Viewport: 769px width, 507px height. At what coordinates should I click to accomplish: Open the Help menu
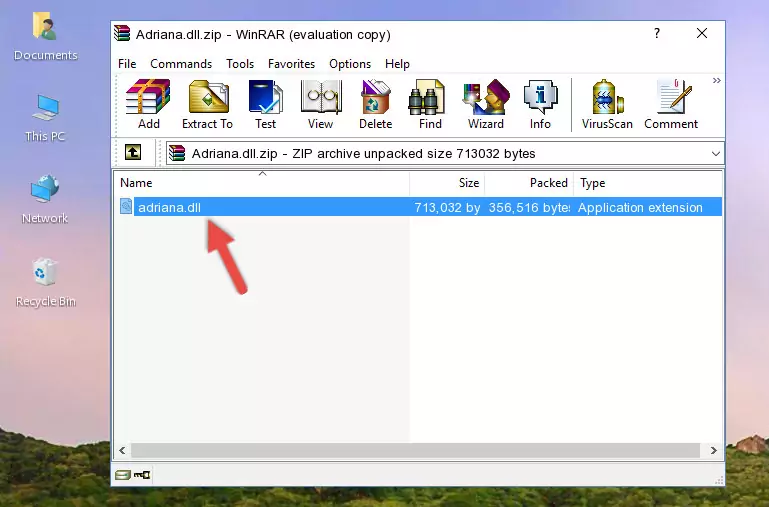coord(397,64)
